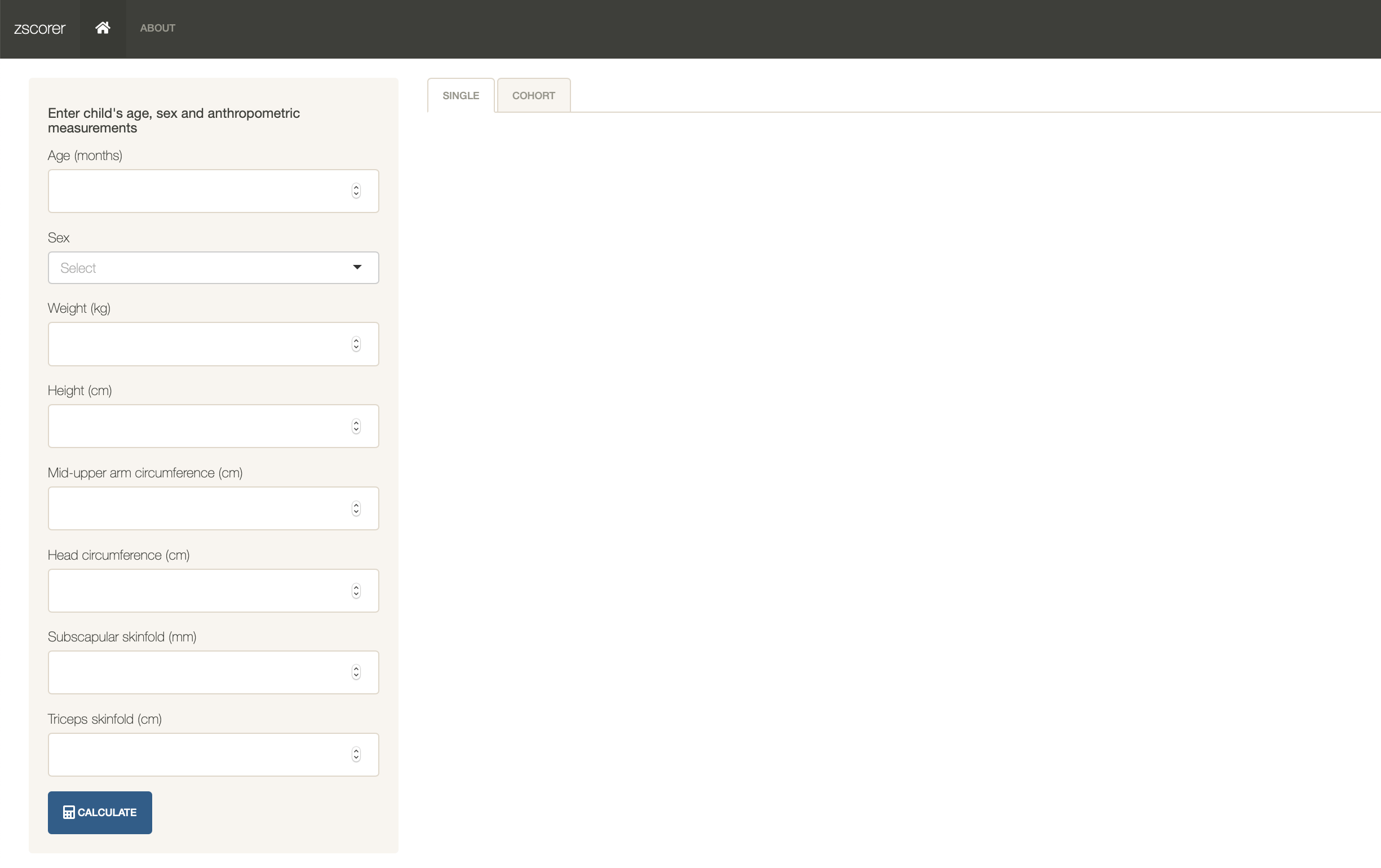Click the zscorer brand name

click(x=39, y=28)
